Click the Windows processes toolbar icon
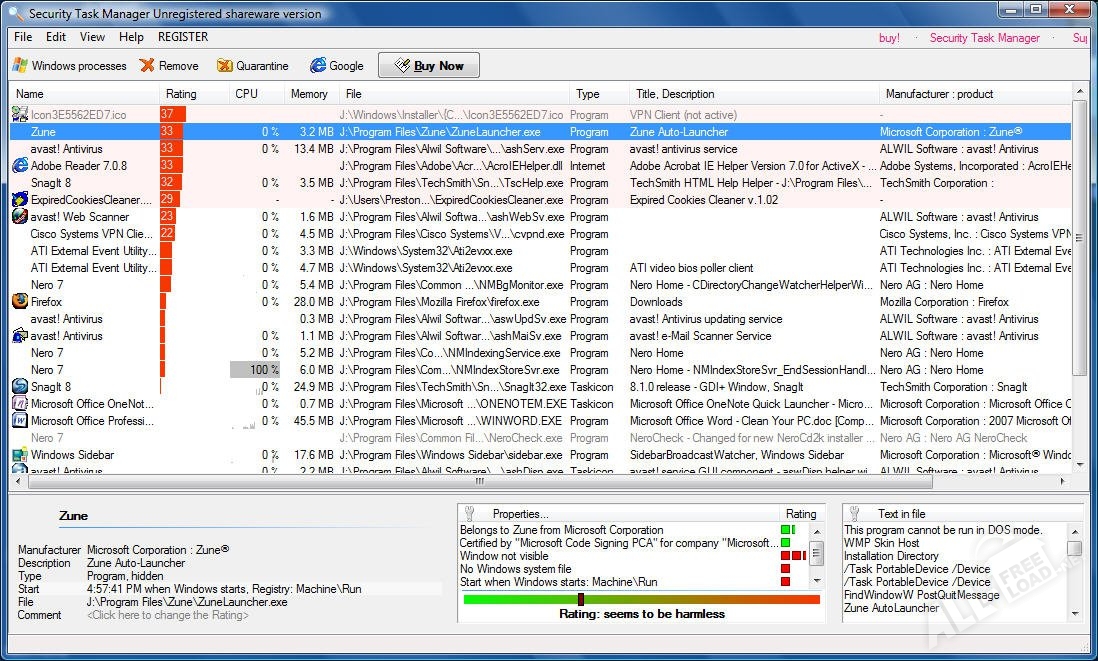Viewport: 1098px width, 661px height. pos(19,66)
